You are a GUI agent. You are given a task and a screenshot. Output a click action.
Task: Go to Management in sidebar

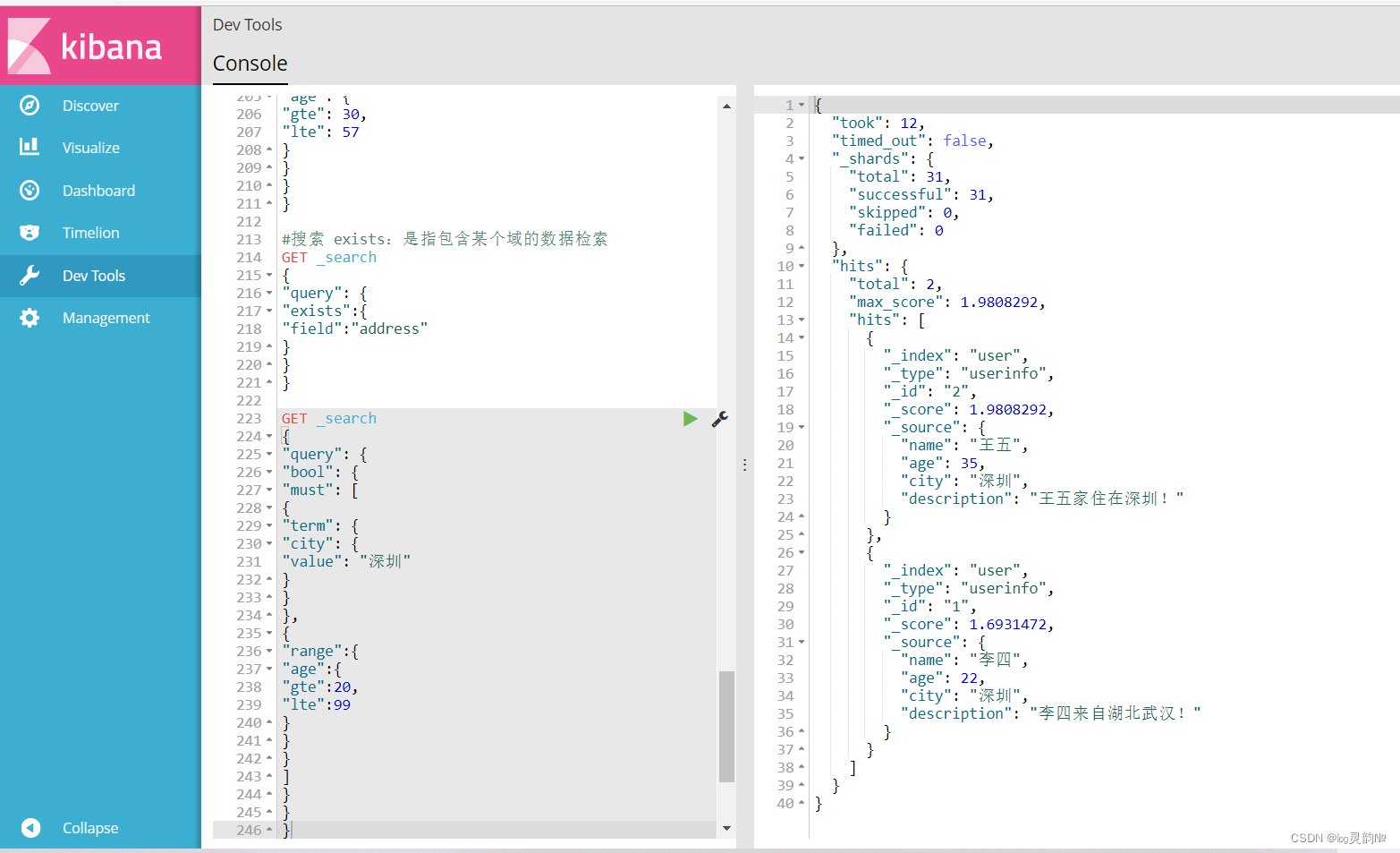(x=106, y=318)
